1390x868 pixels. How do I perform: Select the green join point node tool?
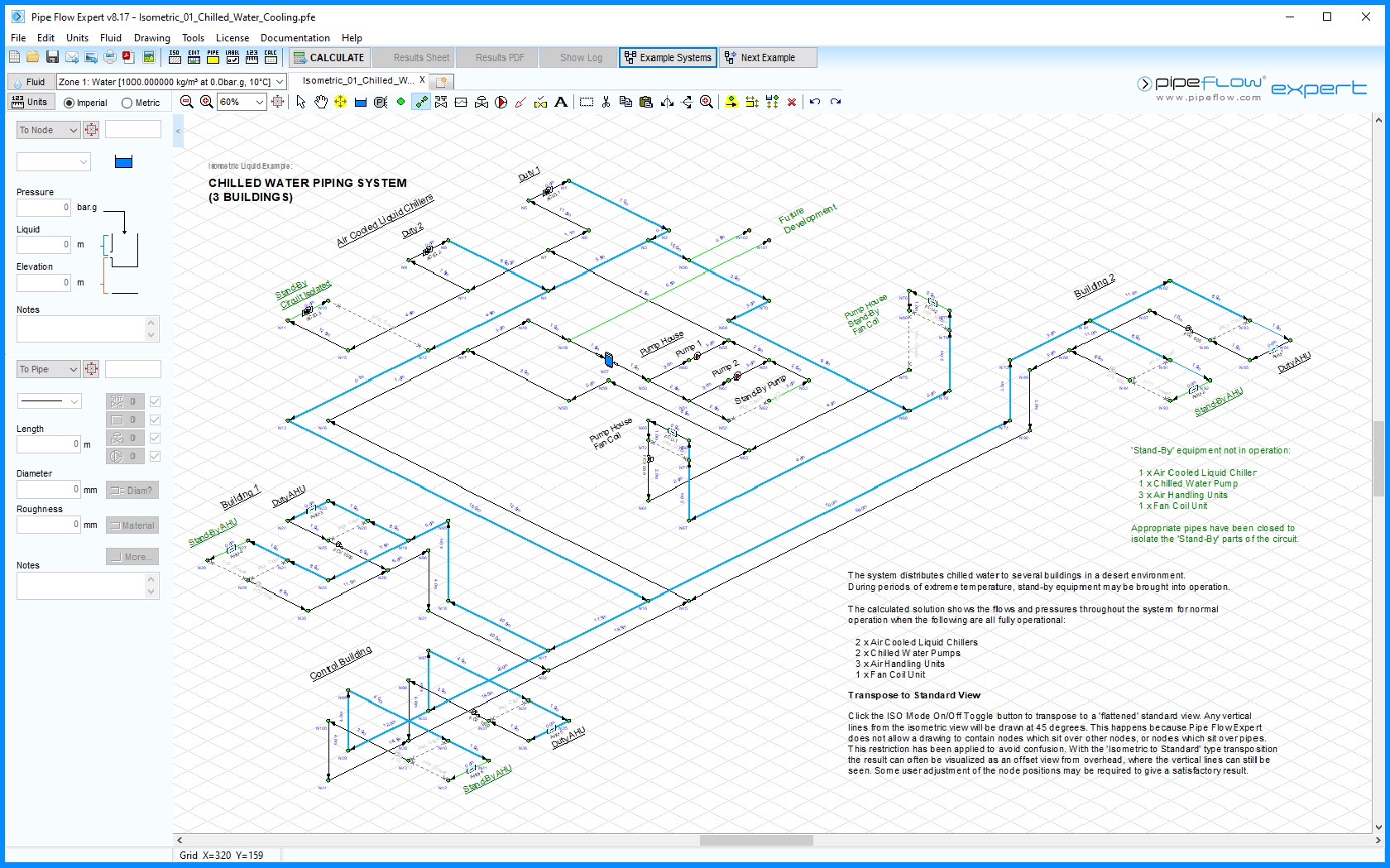point(401,102)
